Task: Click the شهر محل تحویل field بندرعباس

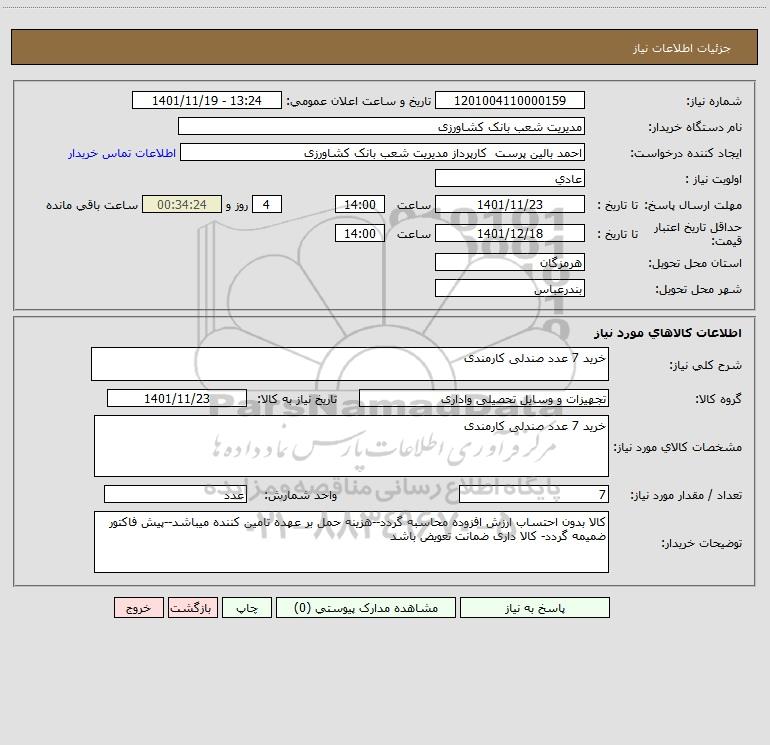Action: (510, 288)
